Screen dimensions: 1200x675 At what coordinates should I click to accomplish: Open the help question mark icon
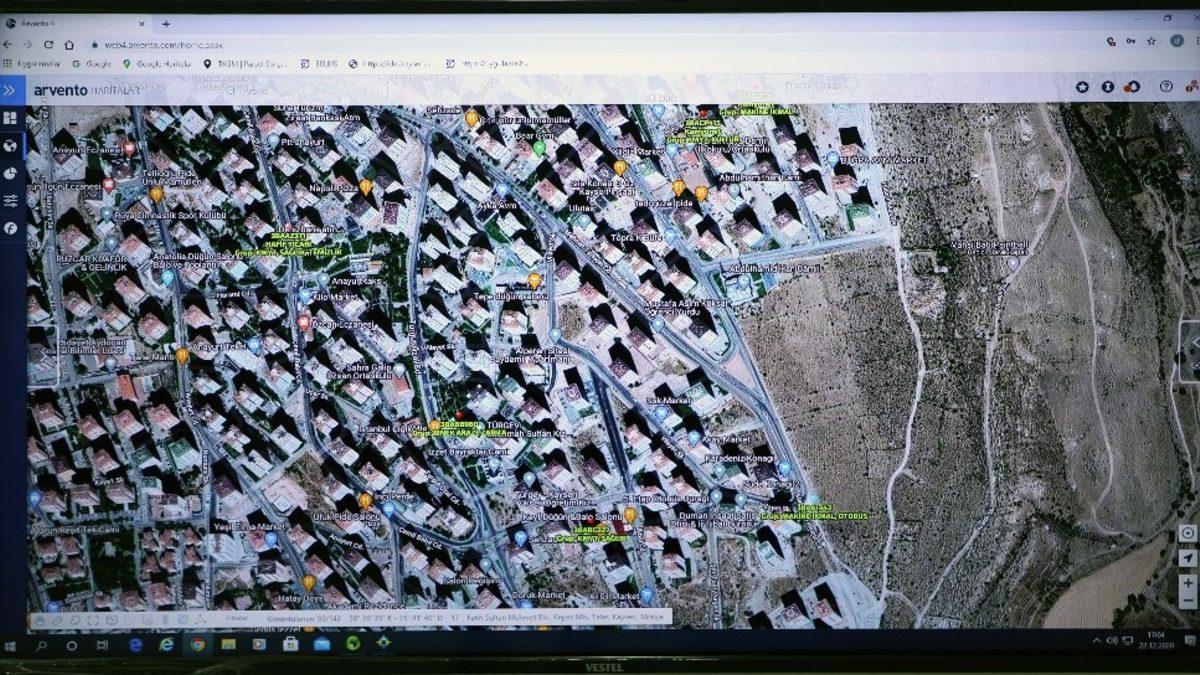pos(1166,88)
